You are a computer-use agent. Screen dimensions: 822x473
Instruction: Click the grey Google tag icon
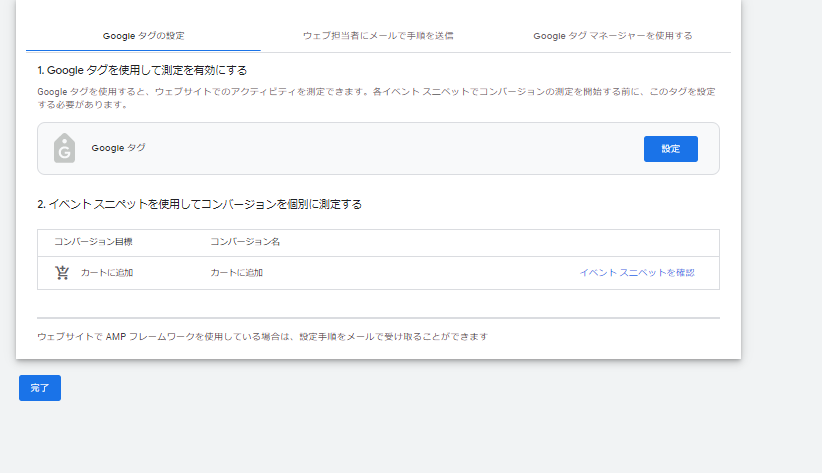[x=64, y=148]
